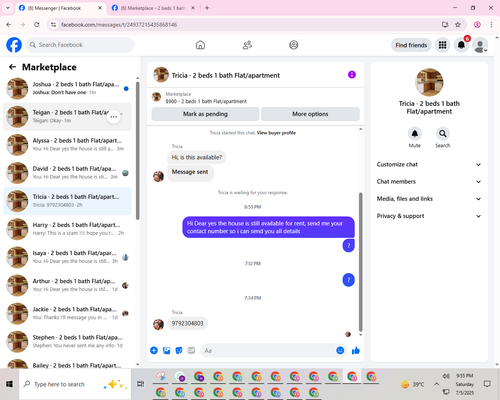
Task: Open Isaya conversation
Action: coord(67,257)
